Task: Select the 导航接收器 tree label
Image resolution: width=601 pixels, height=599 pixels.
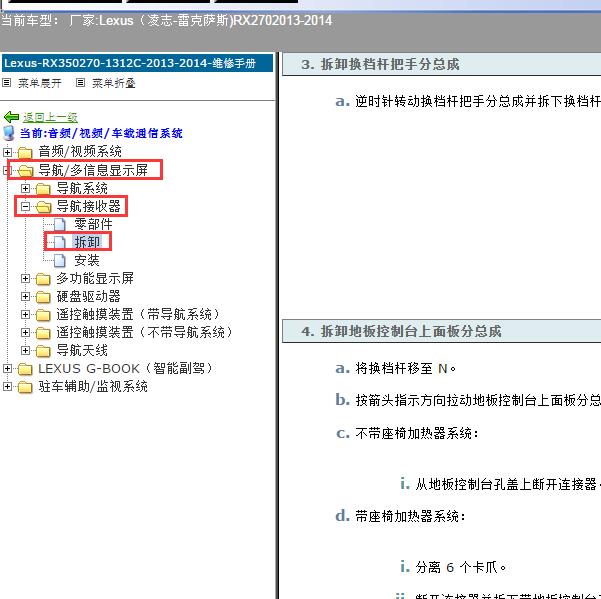Action: pyautogui.click(x=89, y=206)
